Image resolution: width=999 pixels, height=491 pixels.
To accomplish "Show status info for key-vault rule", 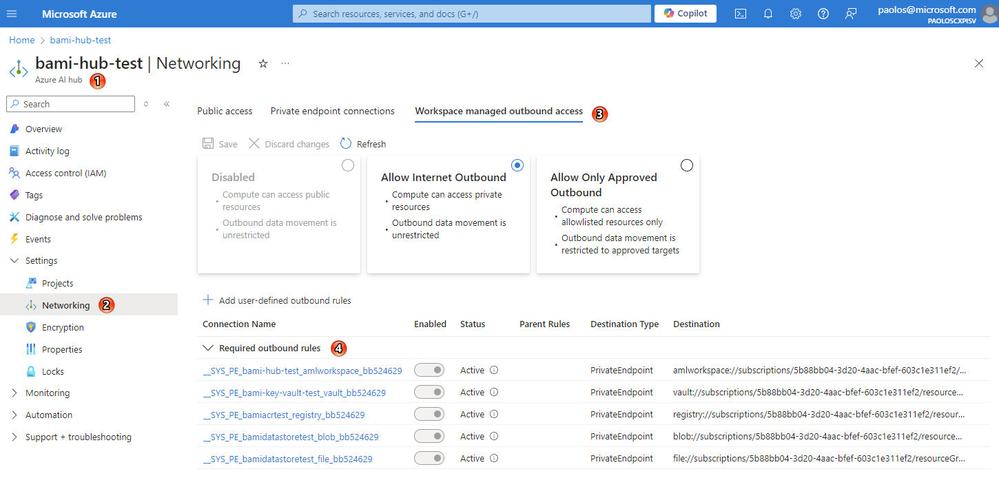I will coord(494,392).
